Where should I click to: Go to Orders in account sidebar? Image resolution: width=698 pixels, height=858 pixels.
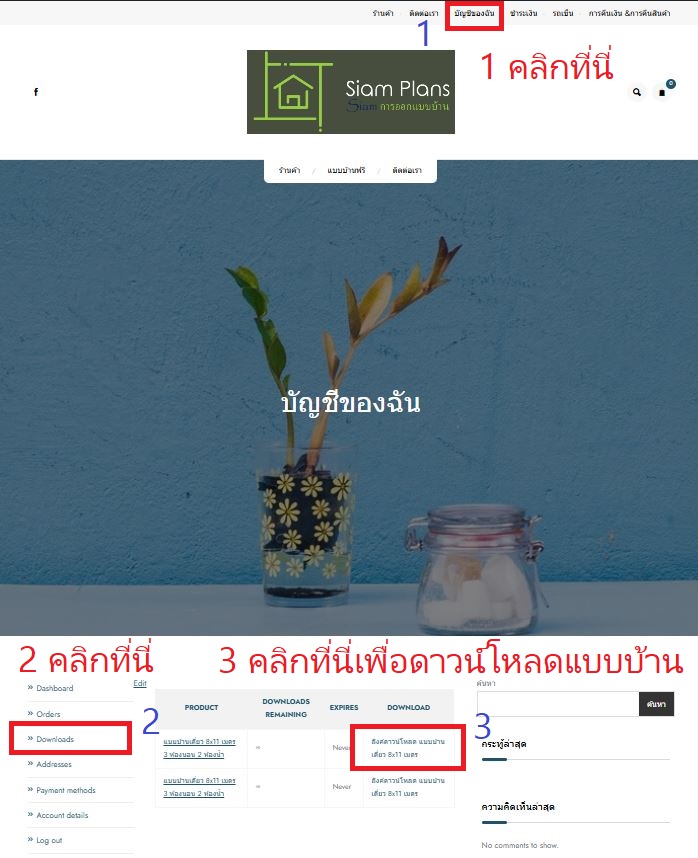point(48,714)
